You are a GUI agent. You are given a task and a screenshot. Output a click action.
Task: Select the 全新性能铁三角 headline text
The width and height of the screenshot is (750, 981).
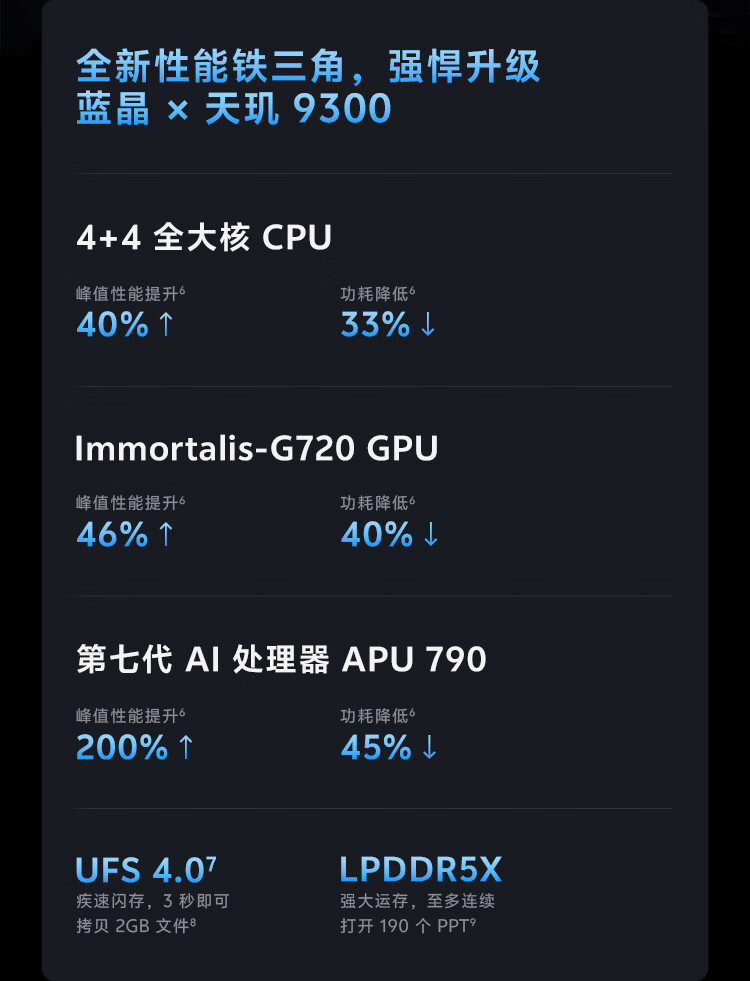[212, 68]
